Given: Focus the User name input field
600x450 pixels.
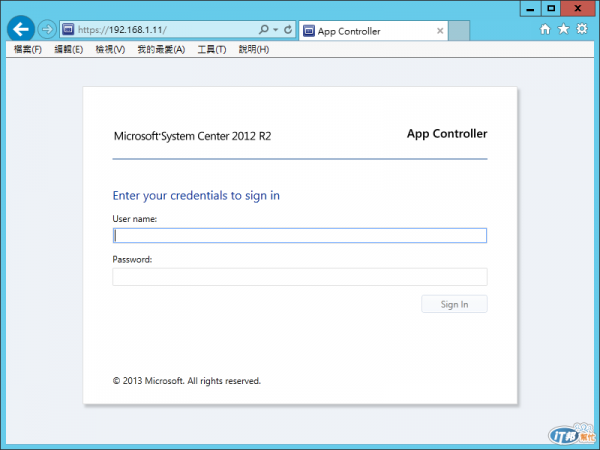Looking at the screenshot, I should [x=300, y=235].
